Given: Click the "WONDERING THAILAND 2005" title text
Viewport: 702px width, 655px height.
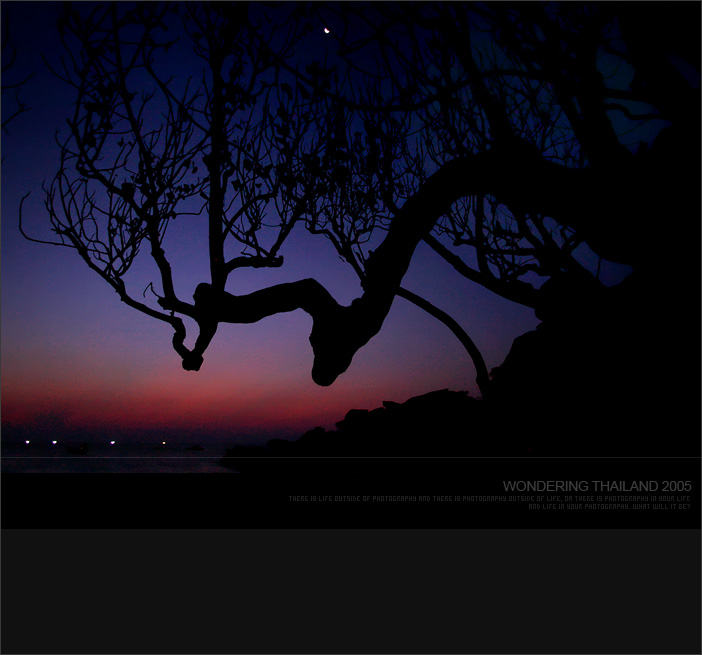Looking at the screenshot, I should [x=597, y=486].
